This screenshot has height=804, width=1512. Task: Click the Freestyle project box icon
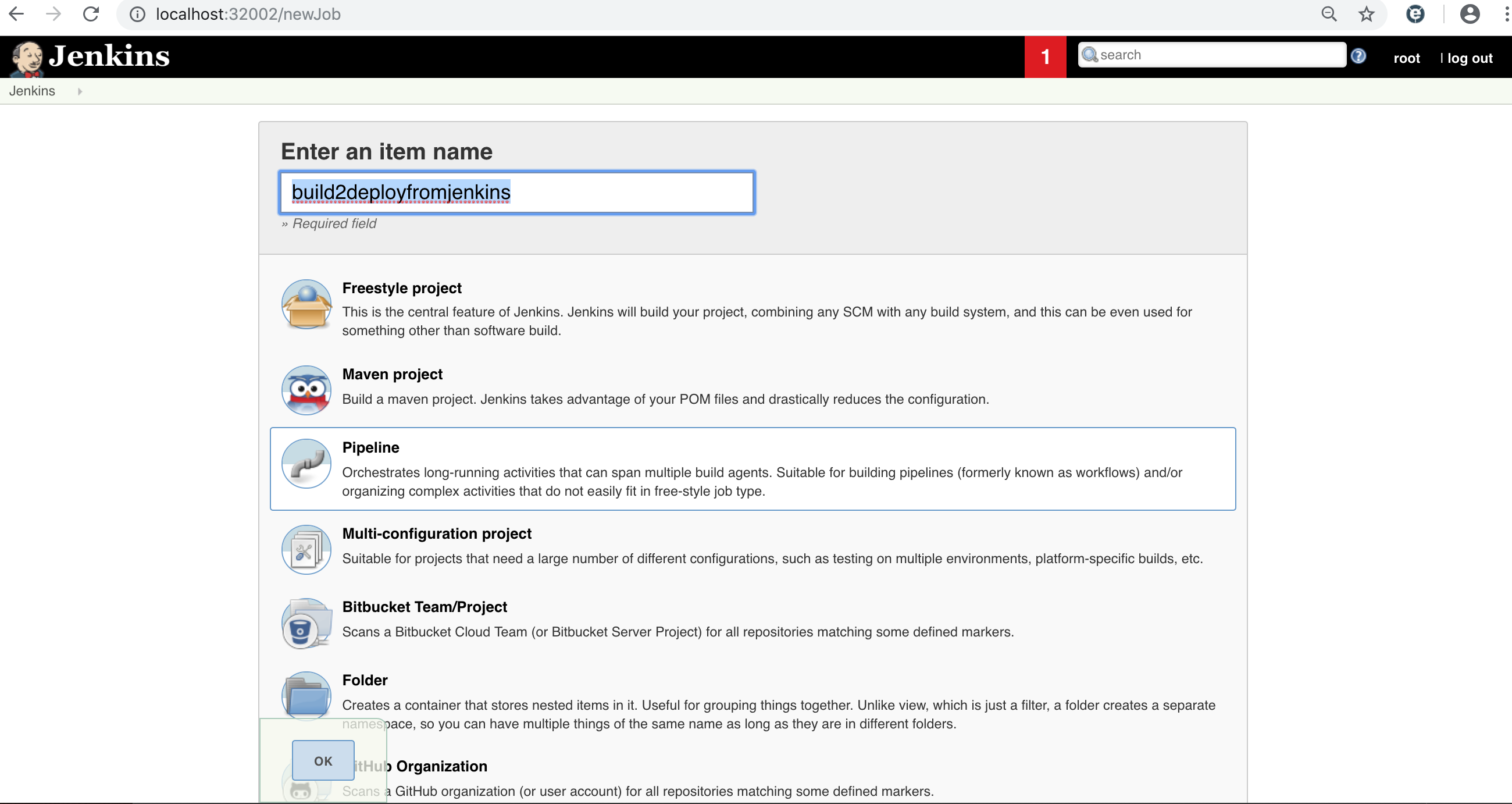coord(306,304)
